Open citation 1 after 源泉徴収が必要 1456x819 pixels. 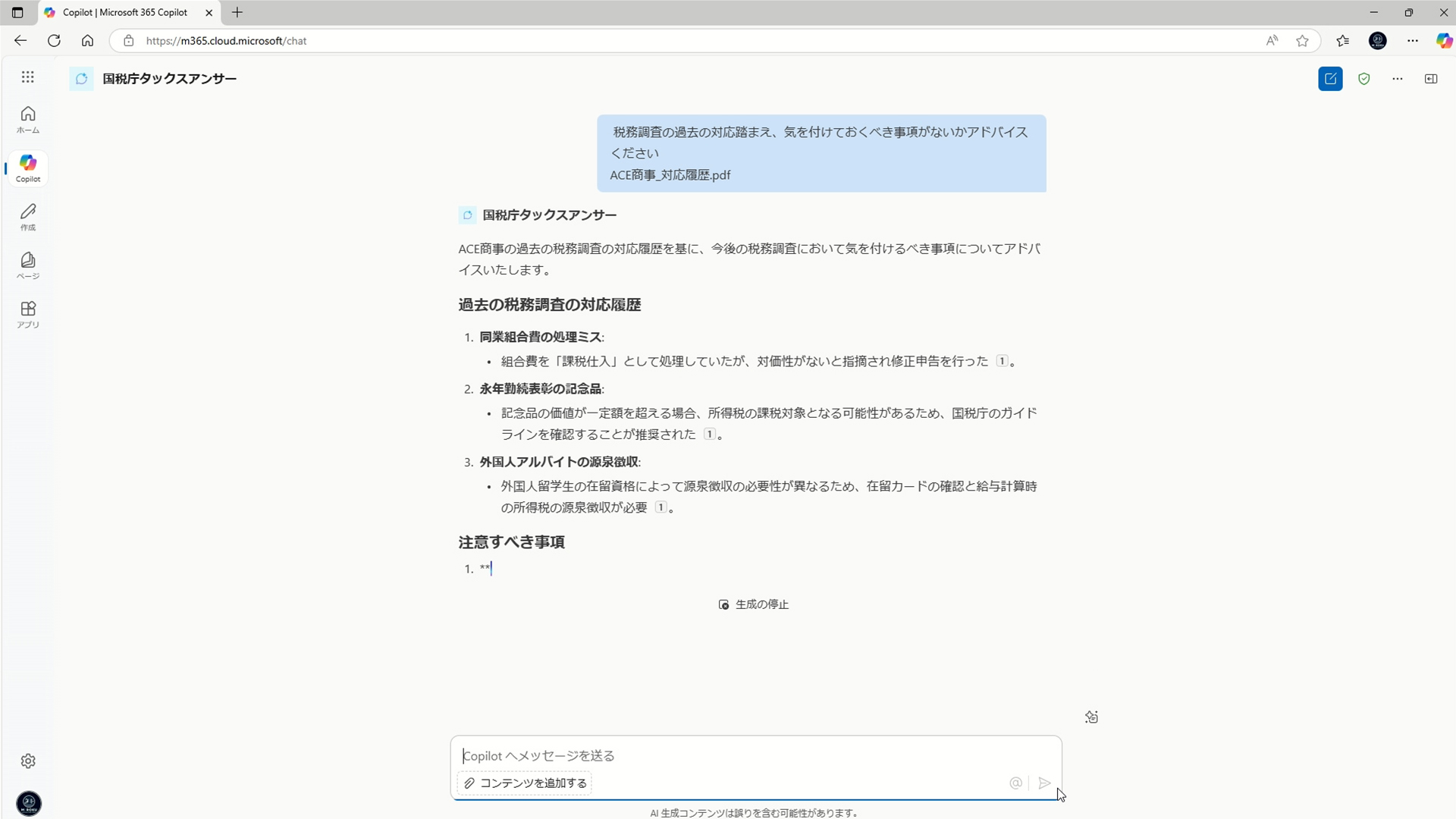tap(661, 507)
